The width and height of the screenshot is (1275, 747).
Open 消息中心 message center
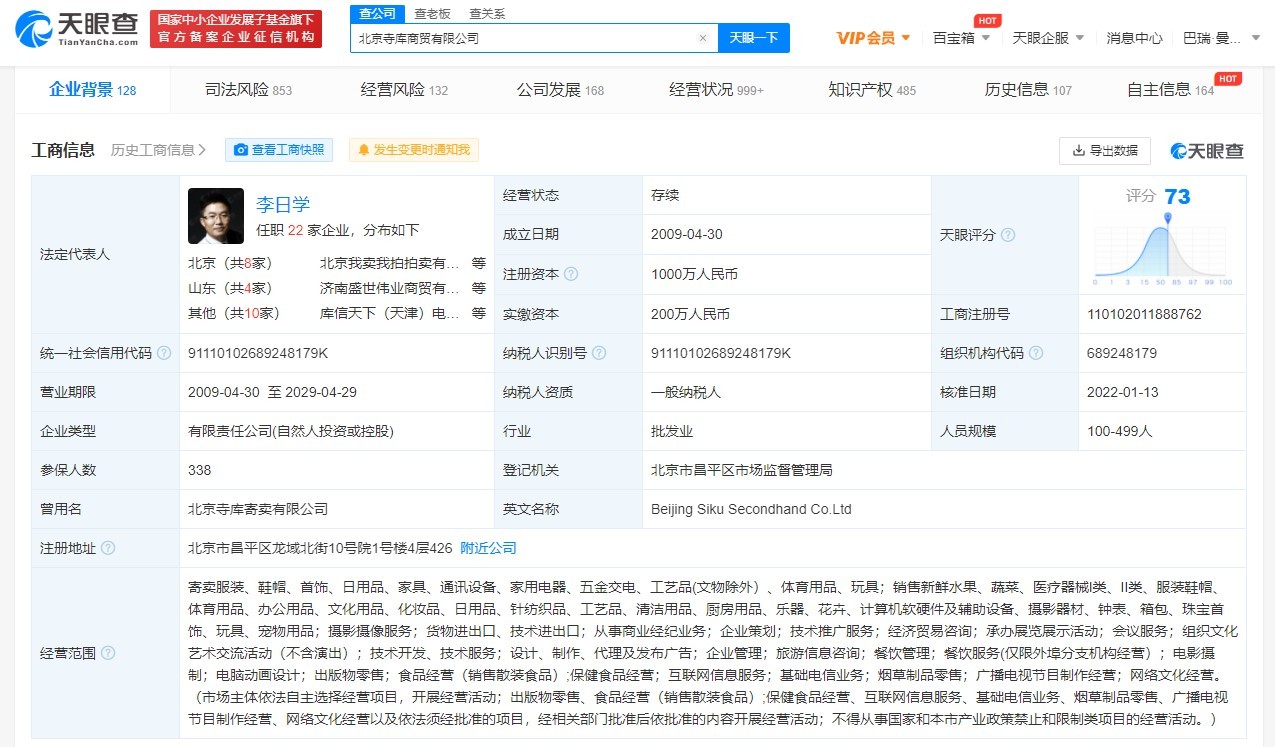pyautogui.click(x=1134, y=38)
